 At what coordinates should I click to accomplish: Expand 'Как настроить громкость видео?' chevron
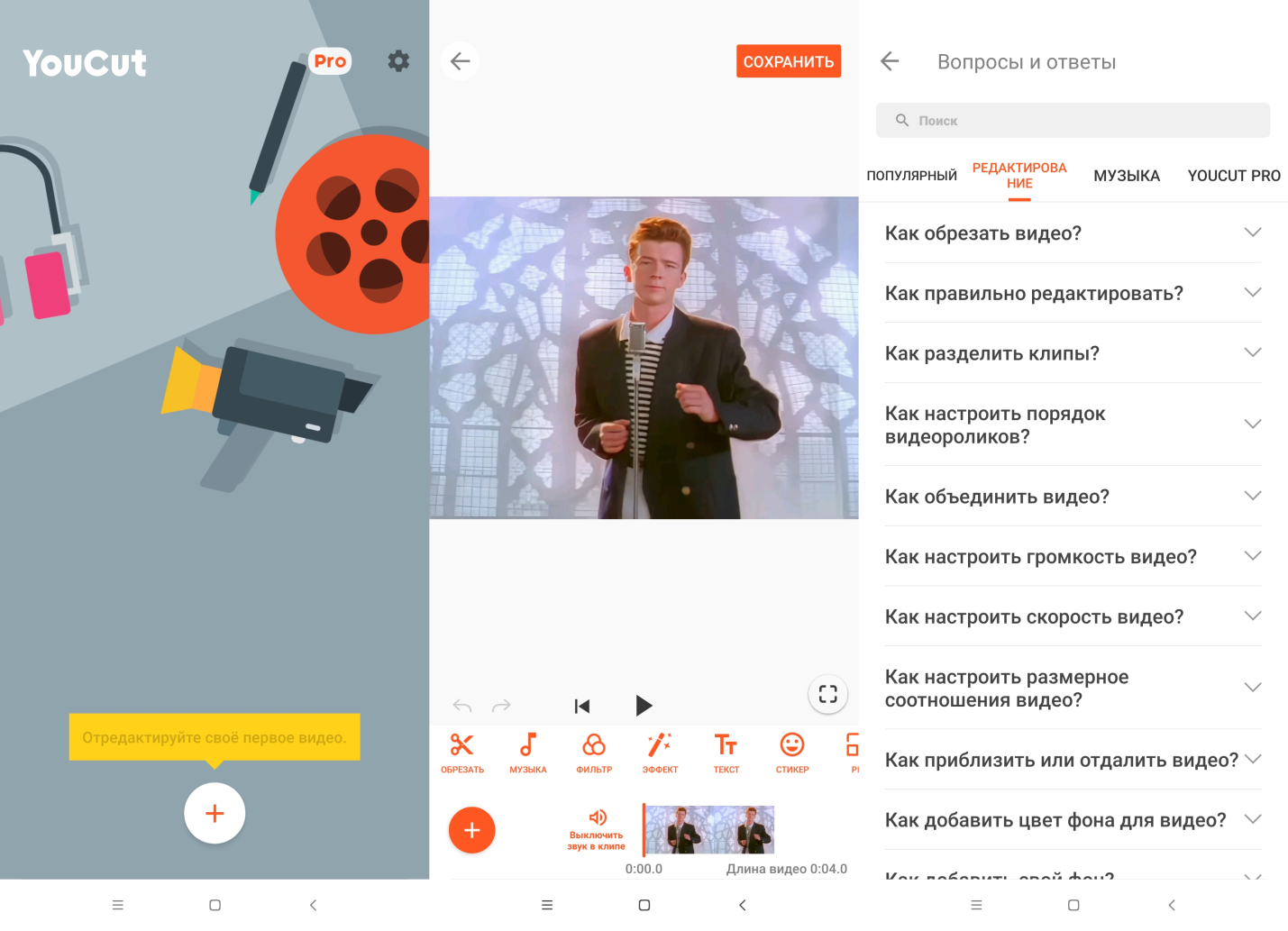coord(1253,556)
